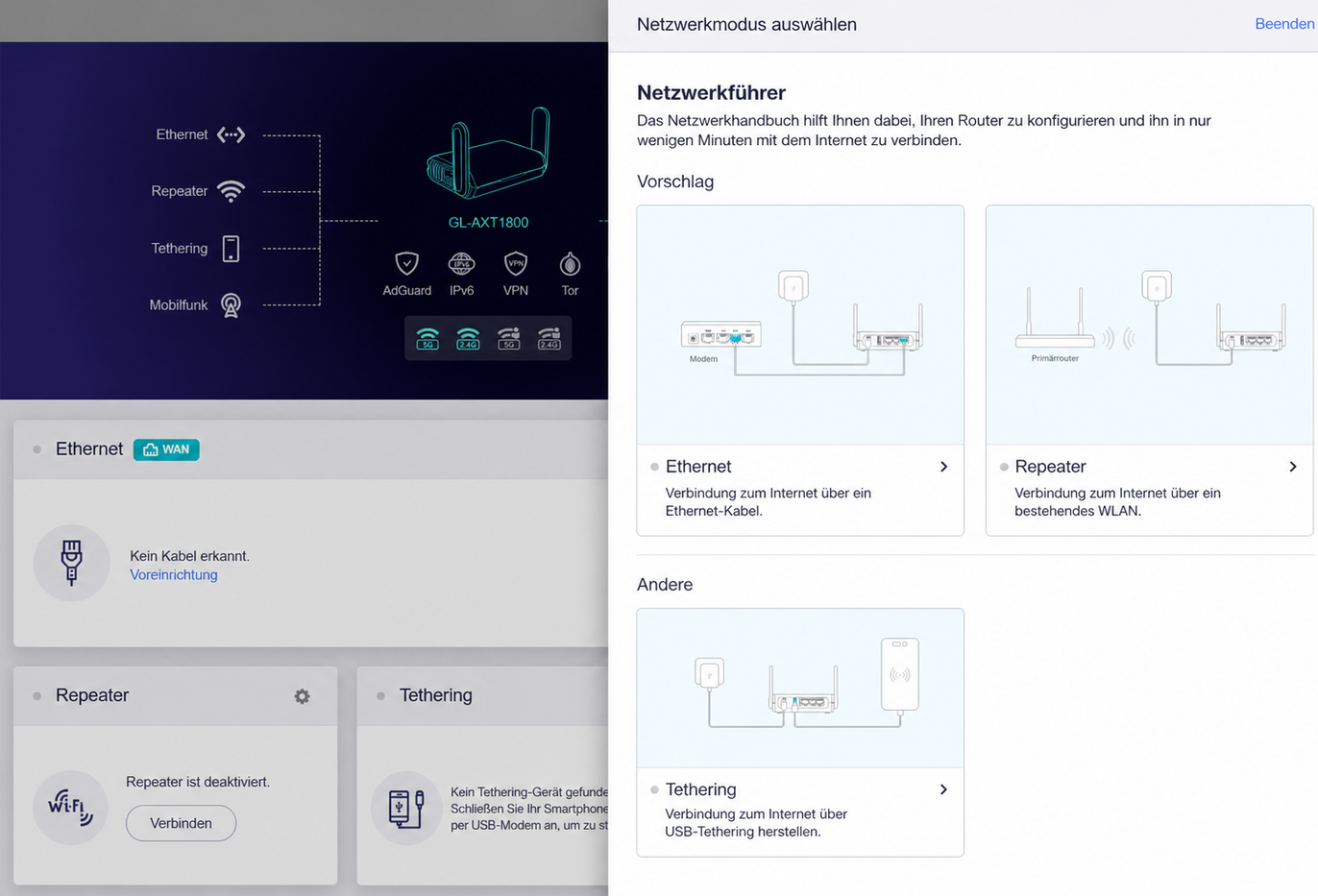The width and height of the screenshot is (1318, 896).
Task: Click the USB phone tethering icon
Action: tap(406, 808)
